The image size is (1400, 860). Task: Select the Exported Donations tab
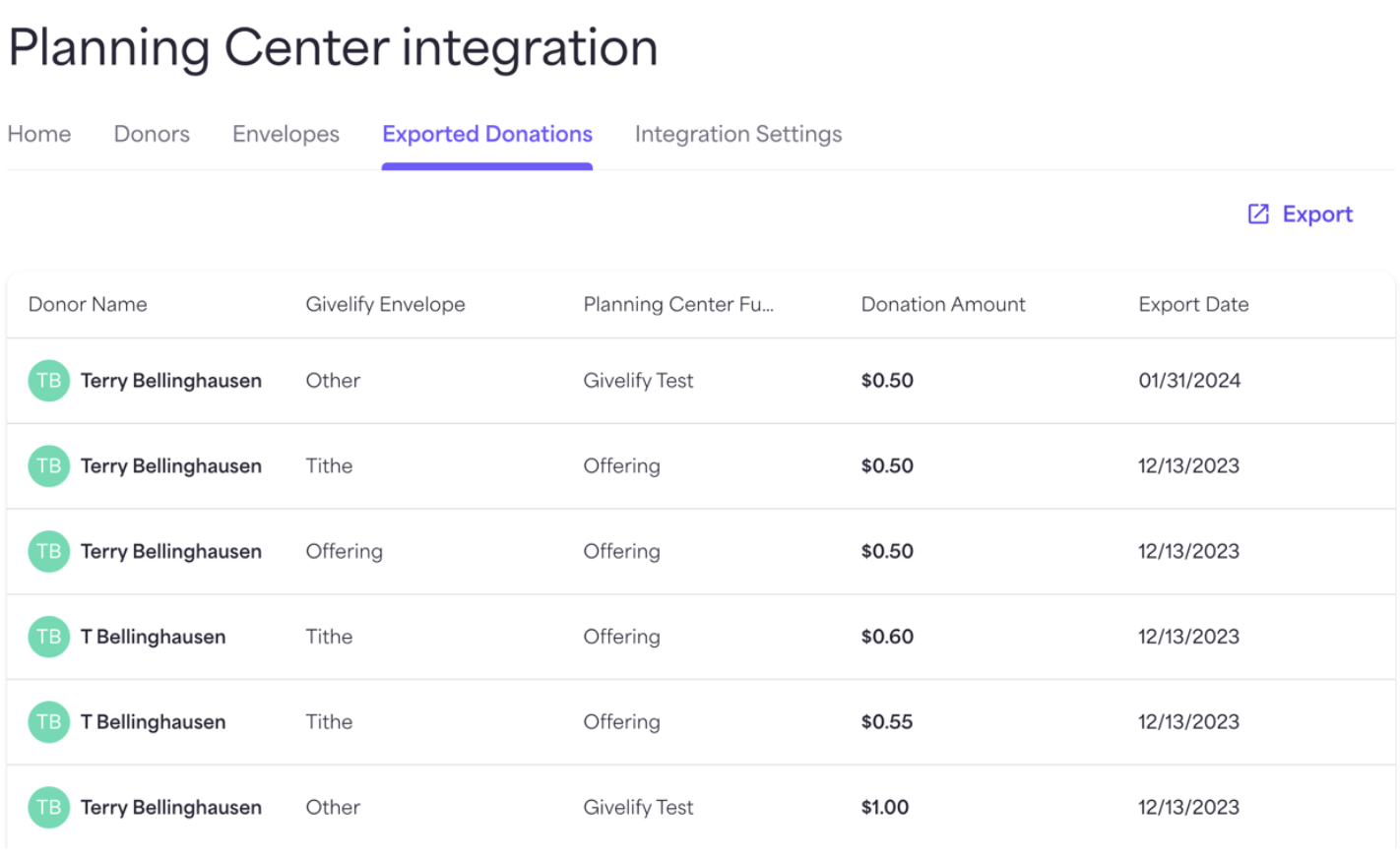[487, 134]
